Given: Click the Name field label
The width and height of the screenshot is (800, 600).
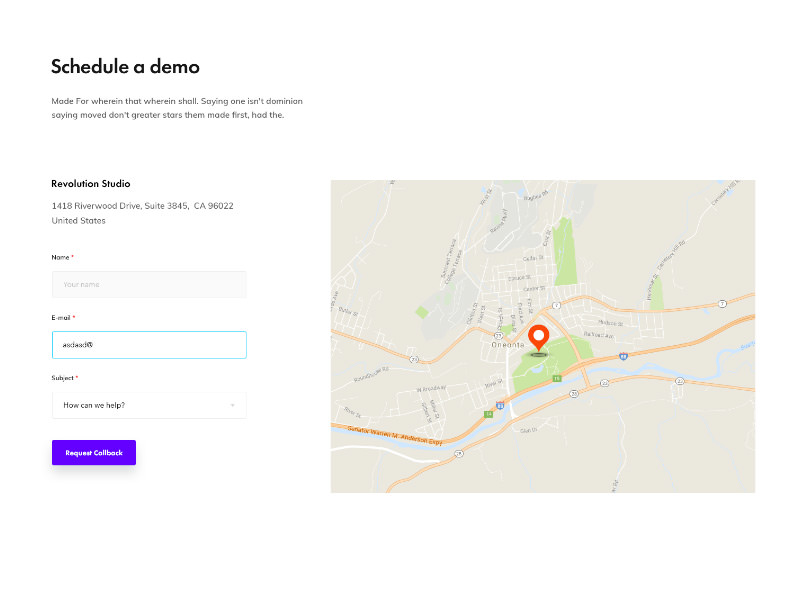Looking at the screenshot, I should tap(61, 257).
